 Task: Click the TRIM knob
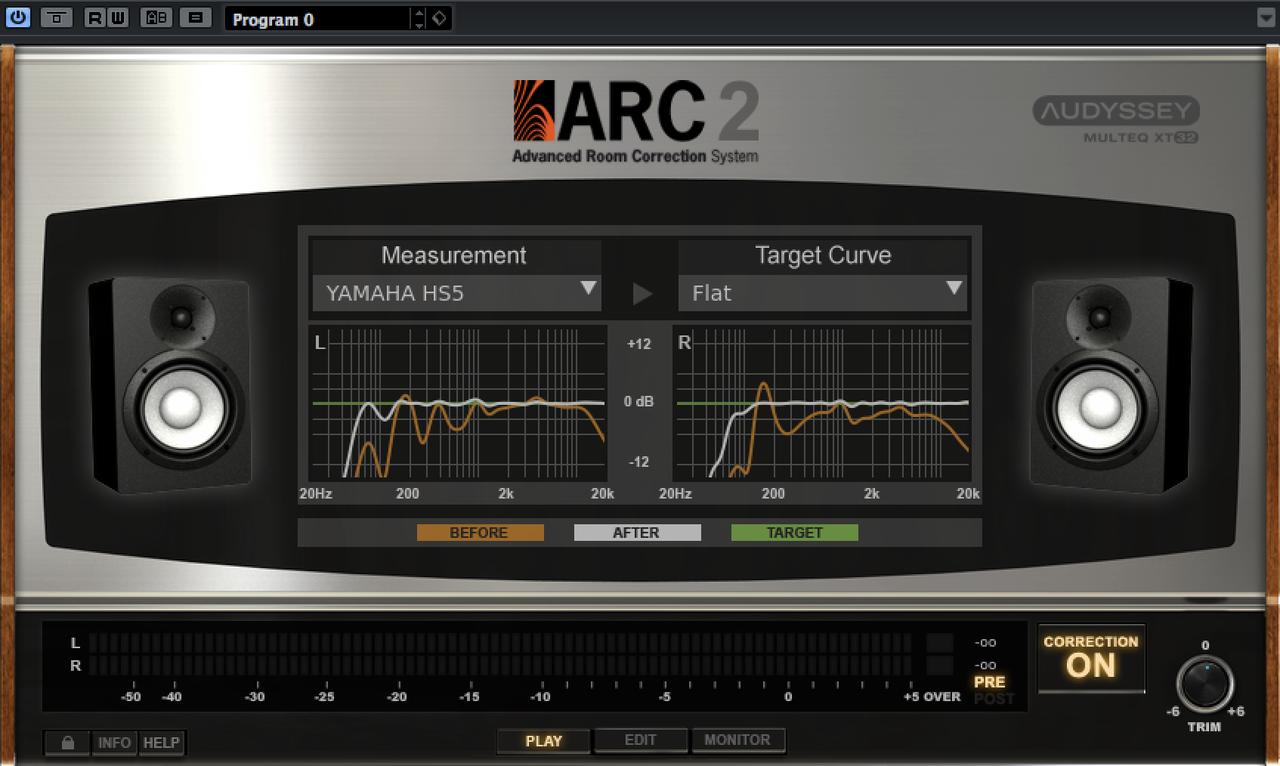(x=1205, y=685)
